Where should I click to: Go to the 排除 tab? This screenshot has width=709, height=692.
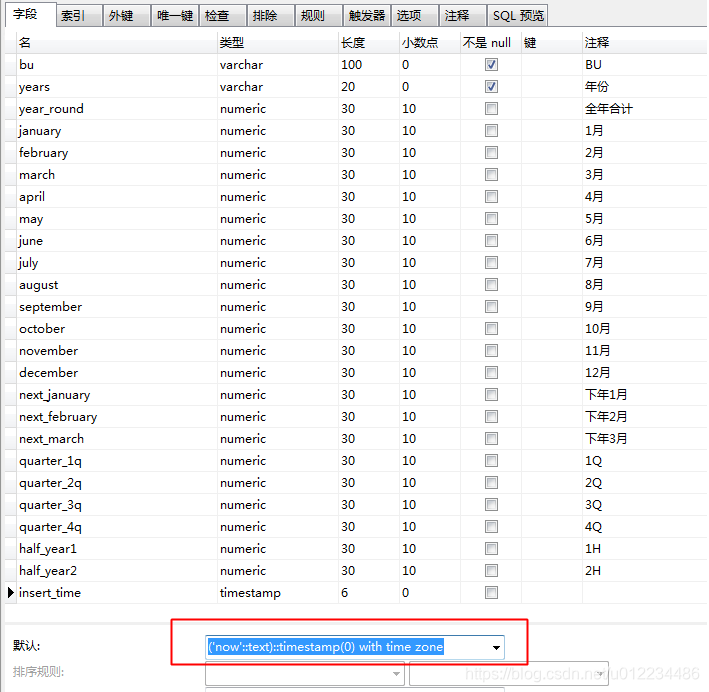[270, 16]
